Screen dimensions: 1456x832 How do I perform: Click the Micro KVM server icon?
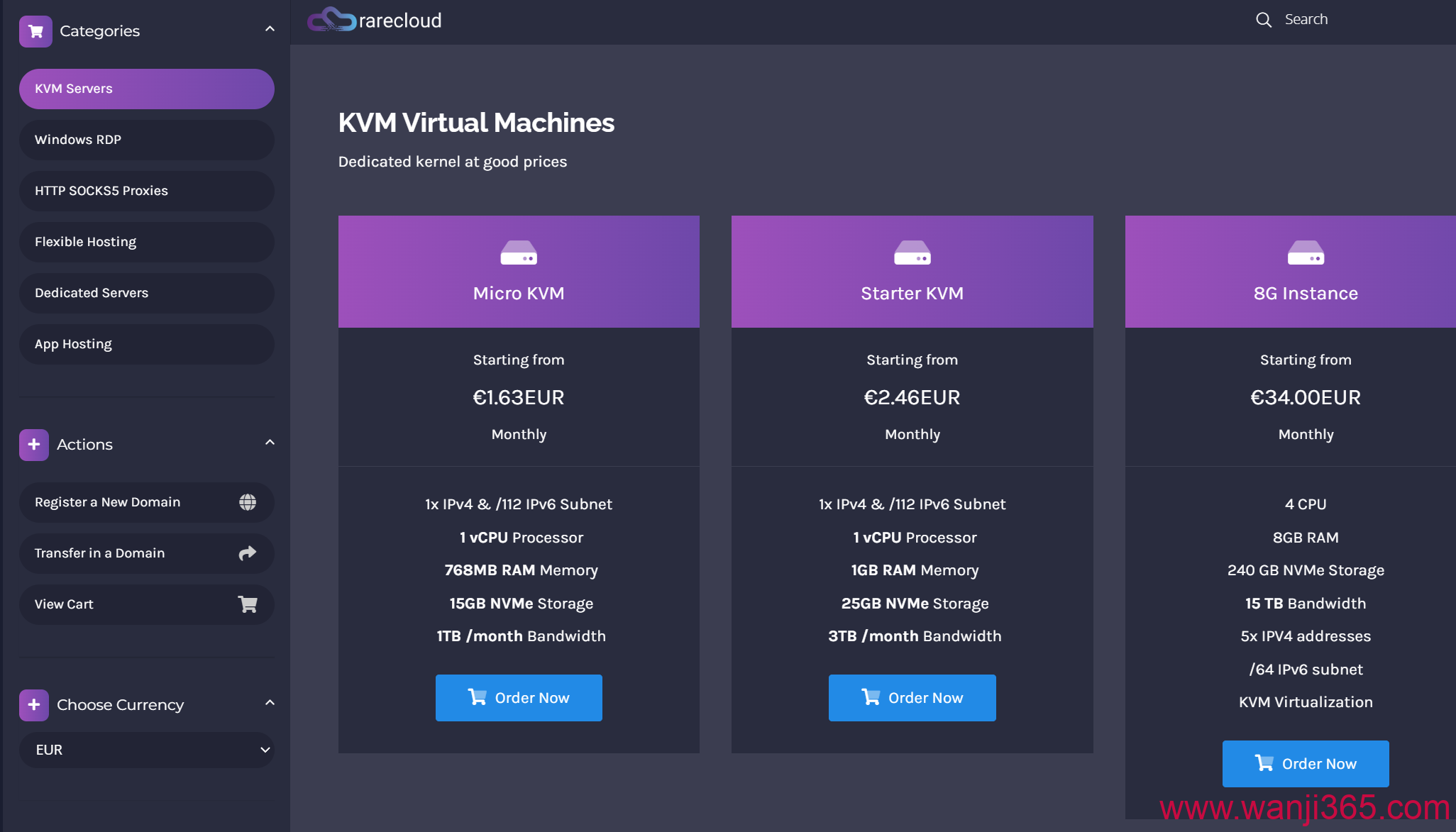point(518,253)
